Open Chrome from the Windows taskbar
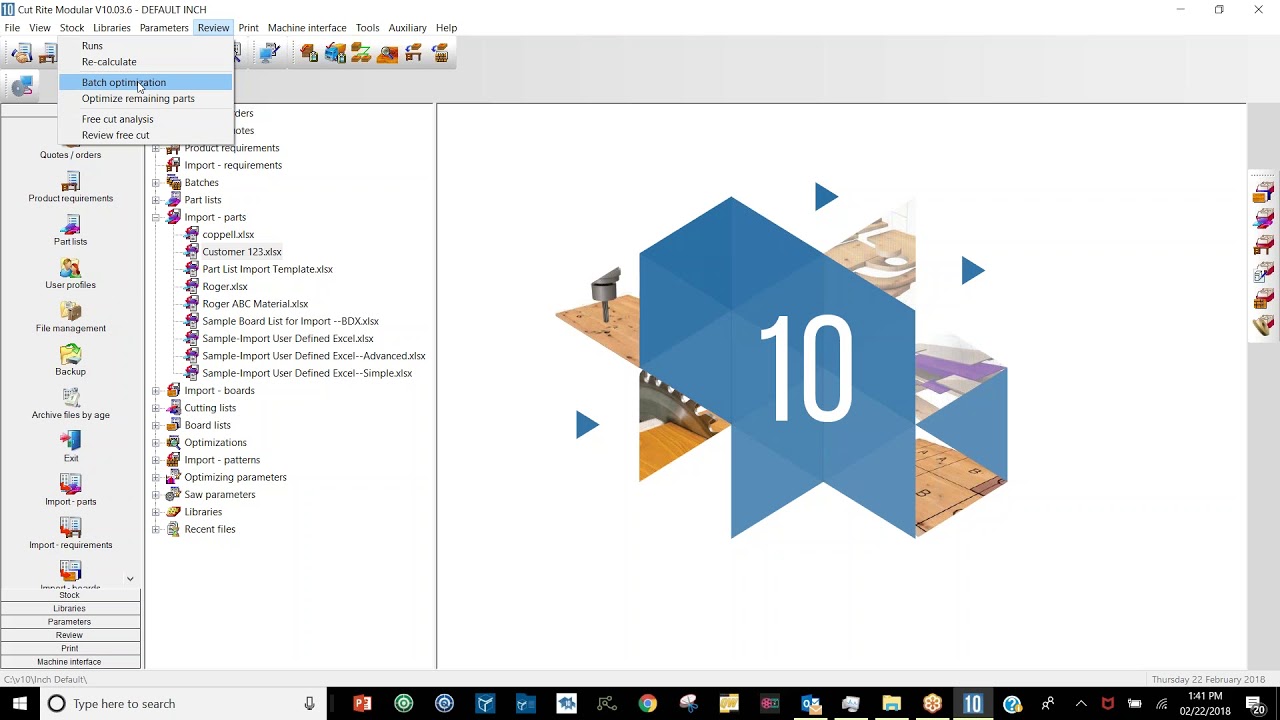The width and height of the screenshot is (1280, 720). 648,704
